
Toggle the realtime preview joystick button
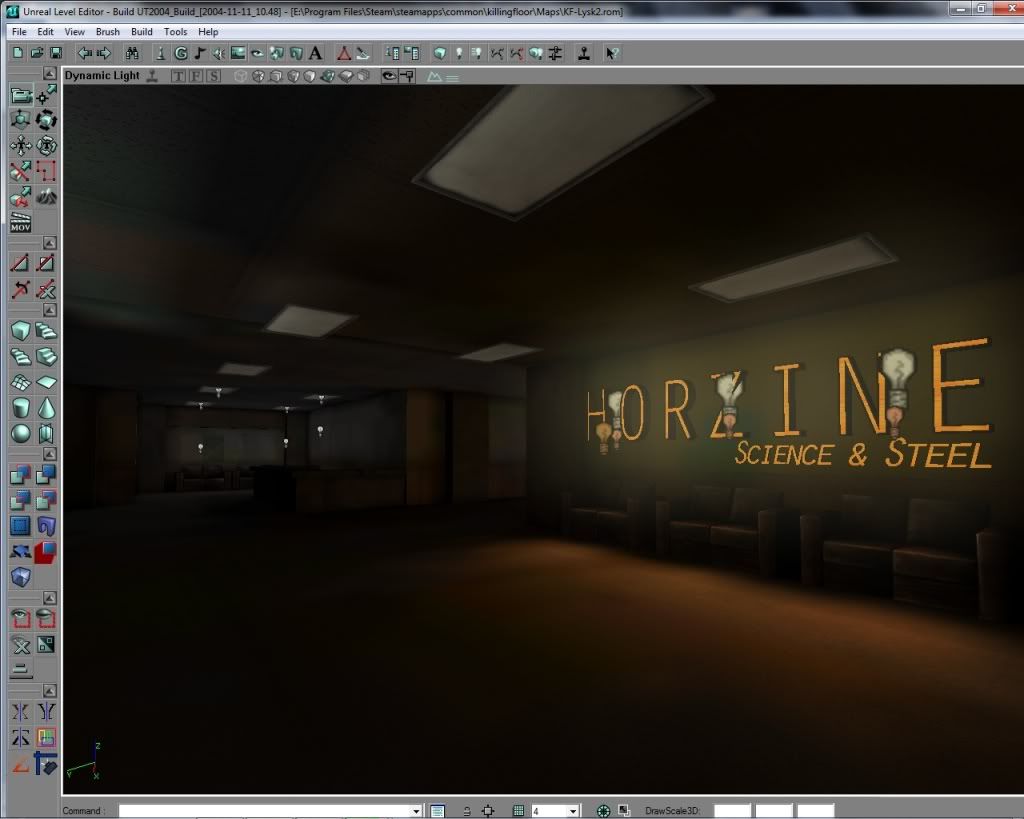click(x=151, y=76)
